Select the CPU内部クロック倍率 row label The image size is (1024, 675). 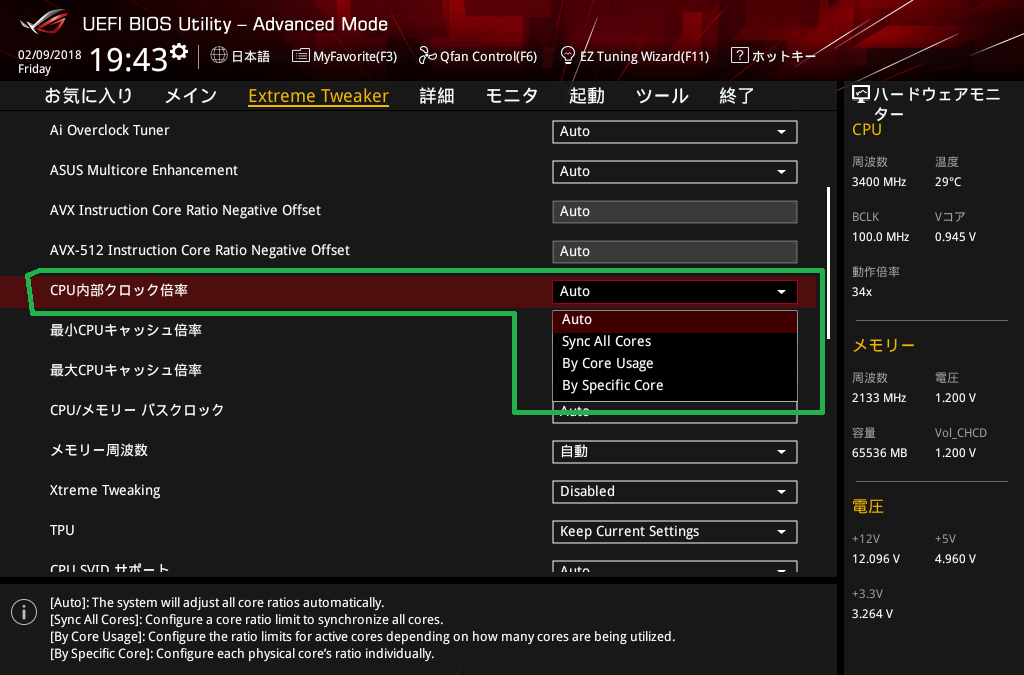pos(119,290)
